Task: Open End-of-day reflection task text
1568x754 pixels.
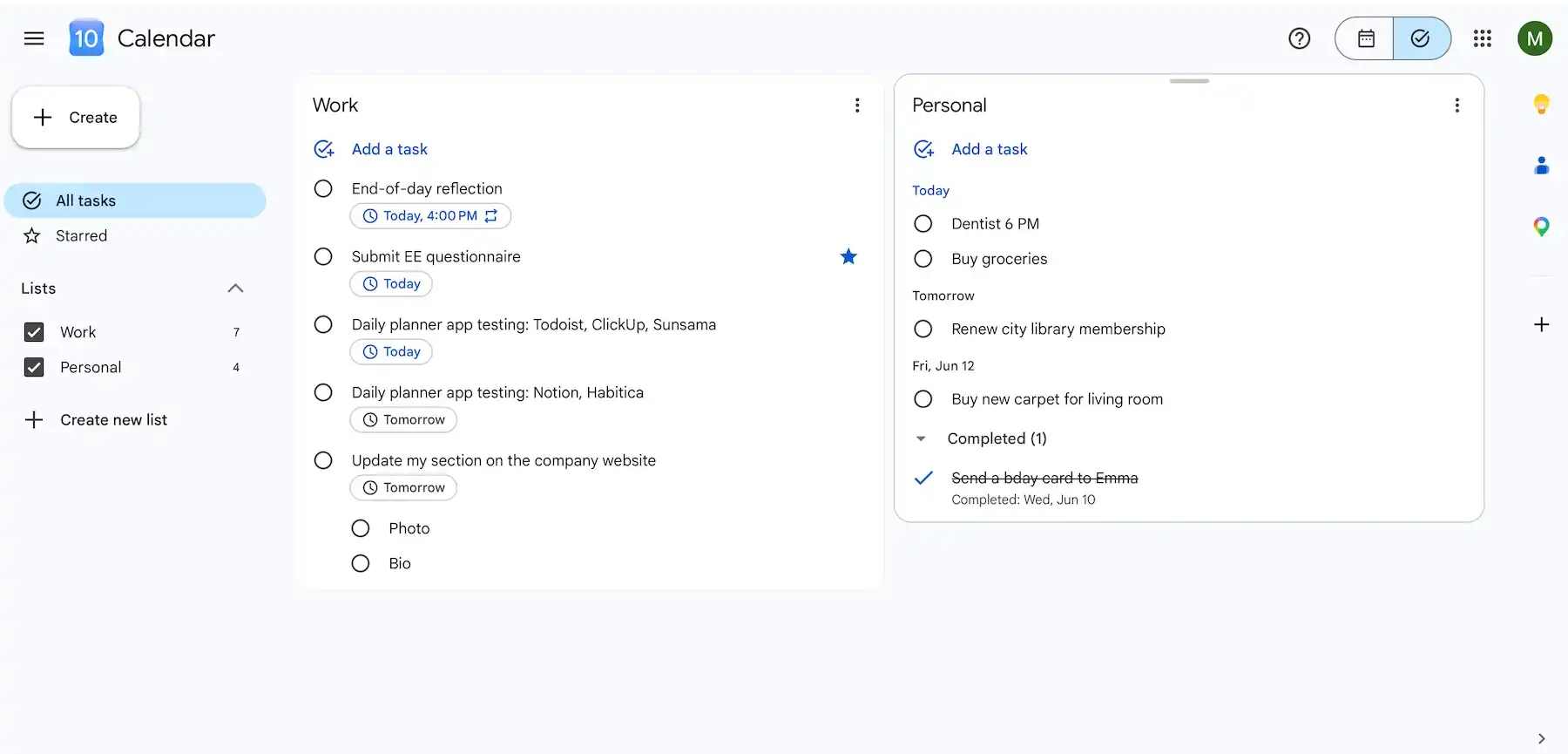Action: coord(427,188)
